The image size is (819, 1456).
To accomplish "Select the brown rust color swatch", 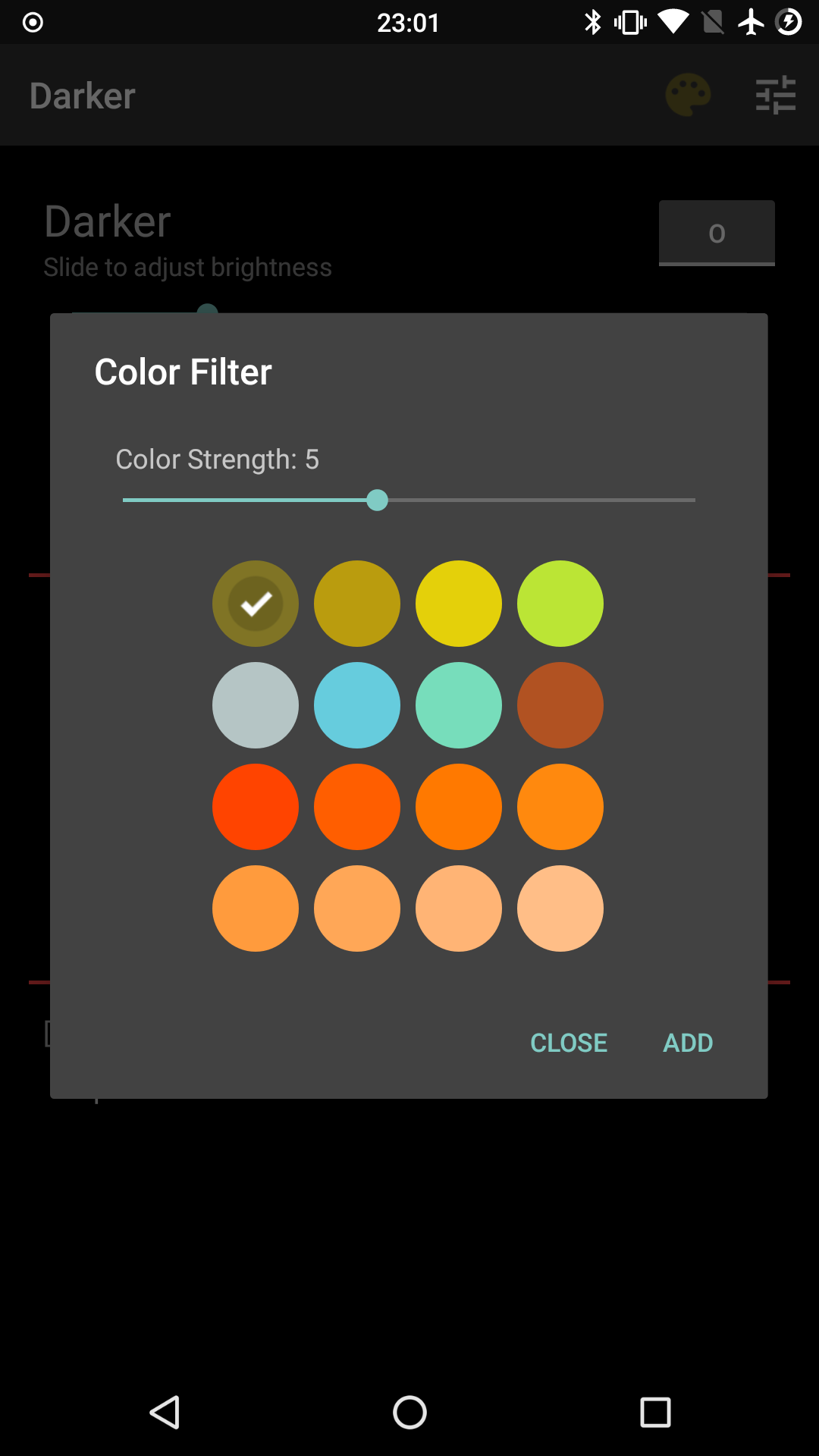I will pyautogui.click(x=560, y=705).
